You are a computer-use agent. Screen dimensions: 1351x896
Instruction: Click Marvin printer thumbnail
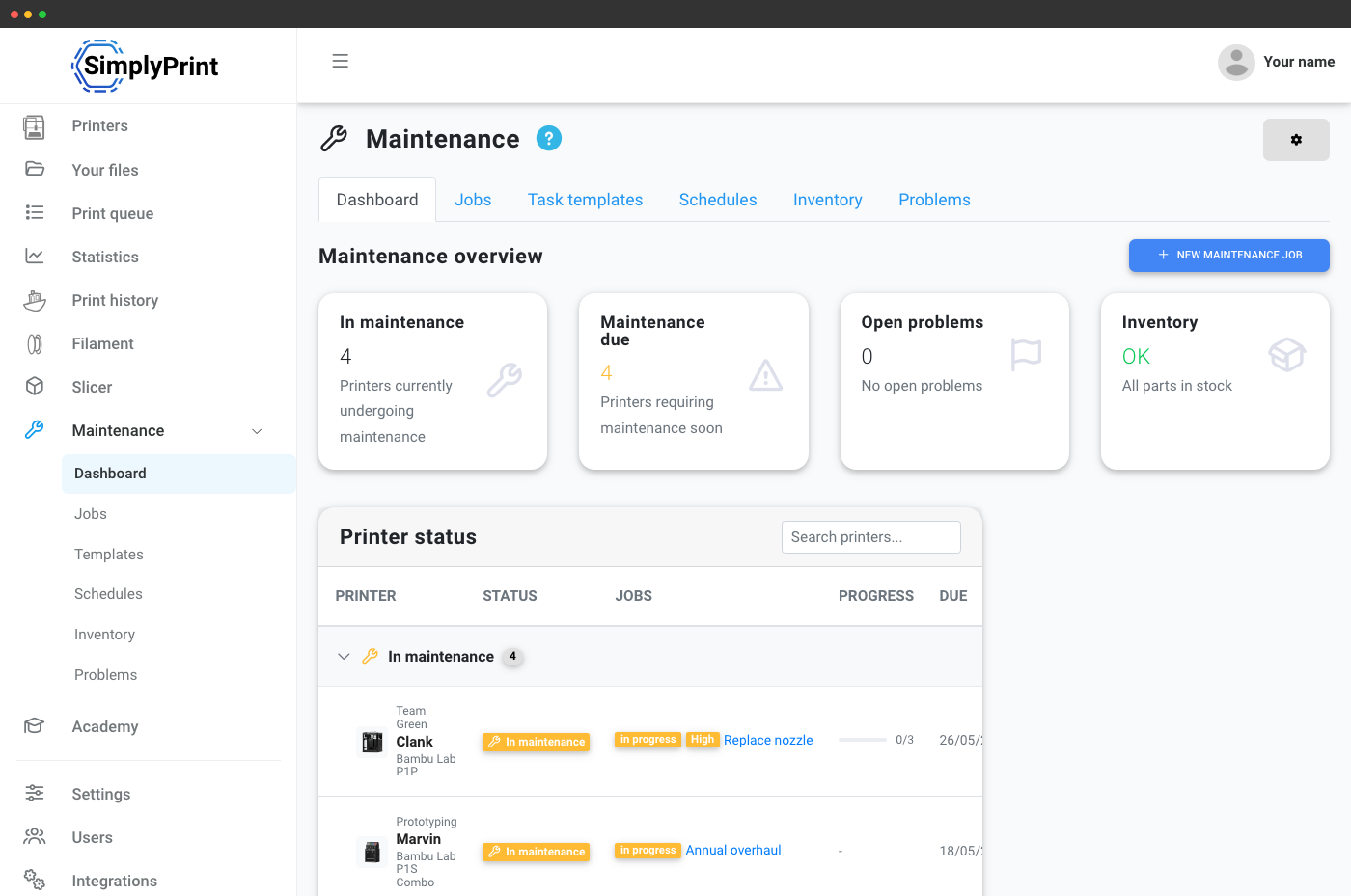372,852
